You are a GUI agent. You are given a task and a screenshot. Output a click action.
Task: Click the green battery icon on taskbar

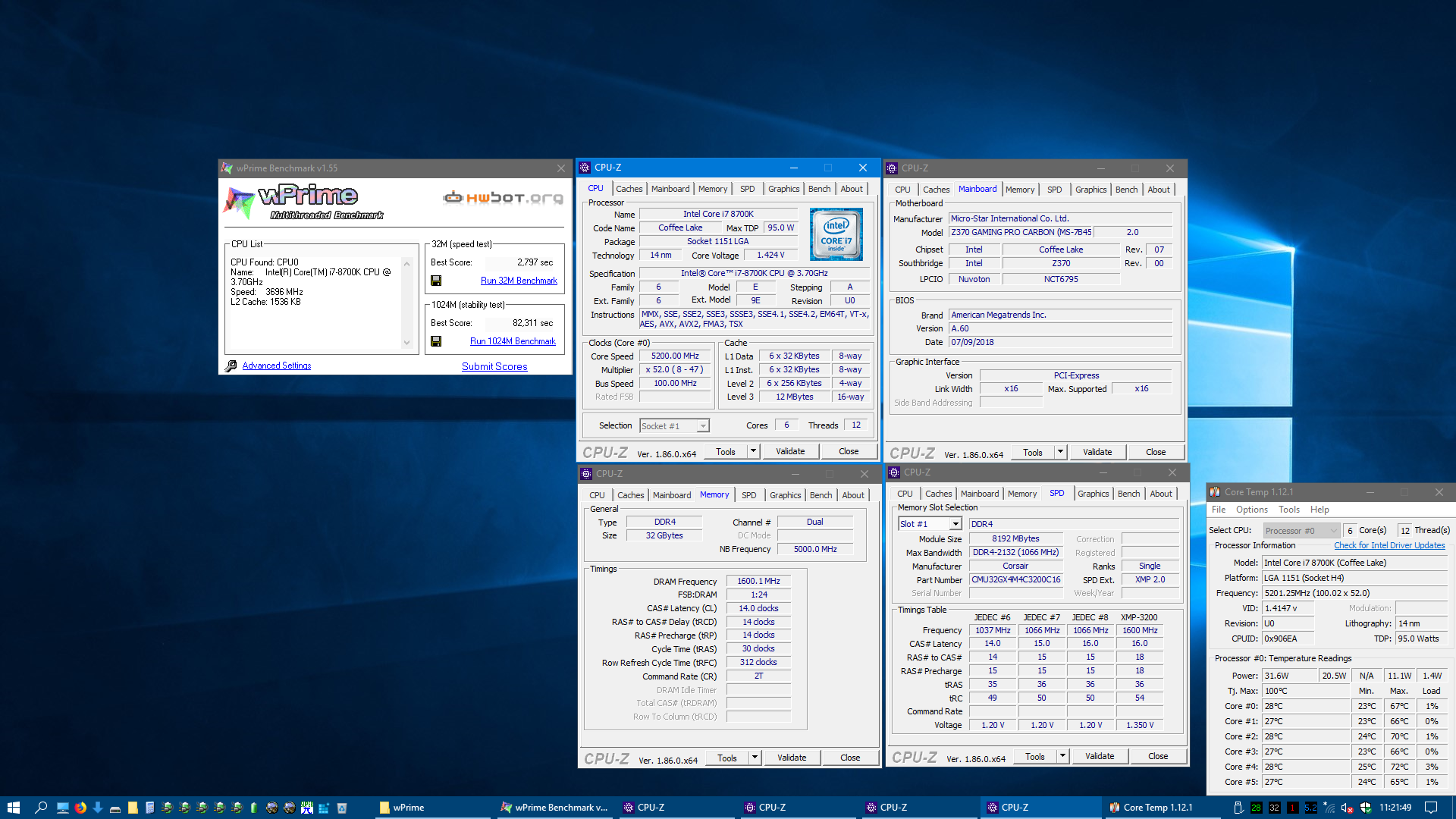(254, 808)
